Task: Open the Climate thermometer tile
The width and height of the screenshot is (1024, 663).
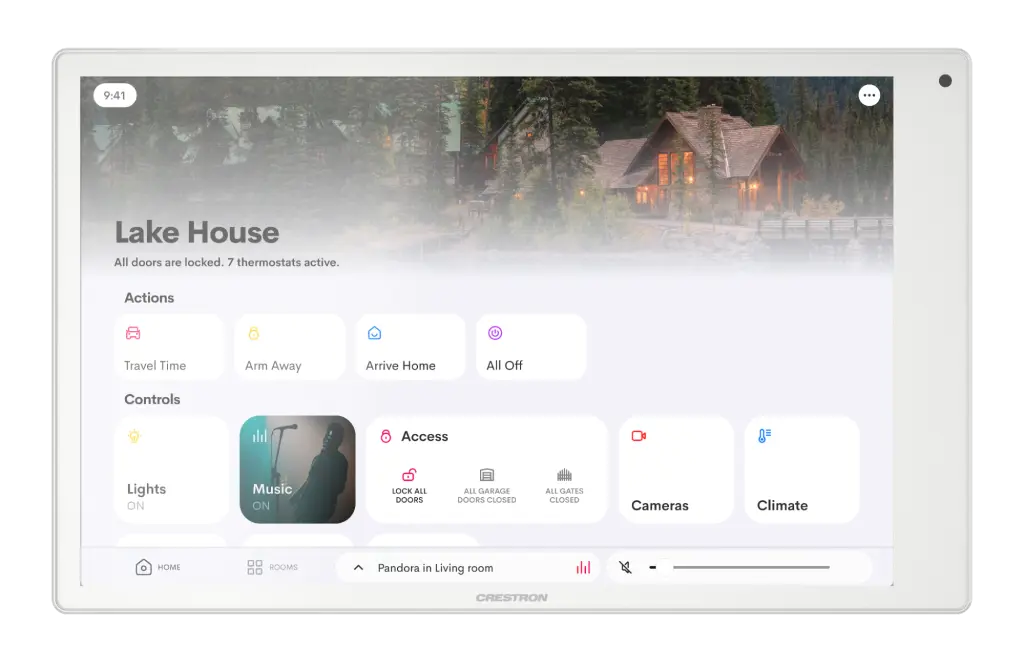Action: pyautogui.click(x=802, y=469)
